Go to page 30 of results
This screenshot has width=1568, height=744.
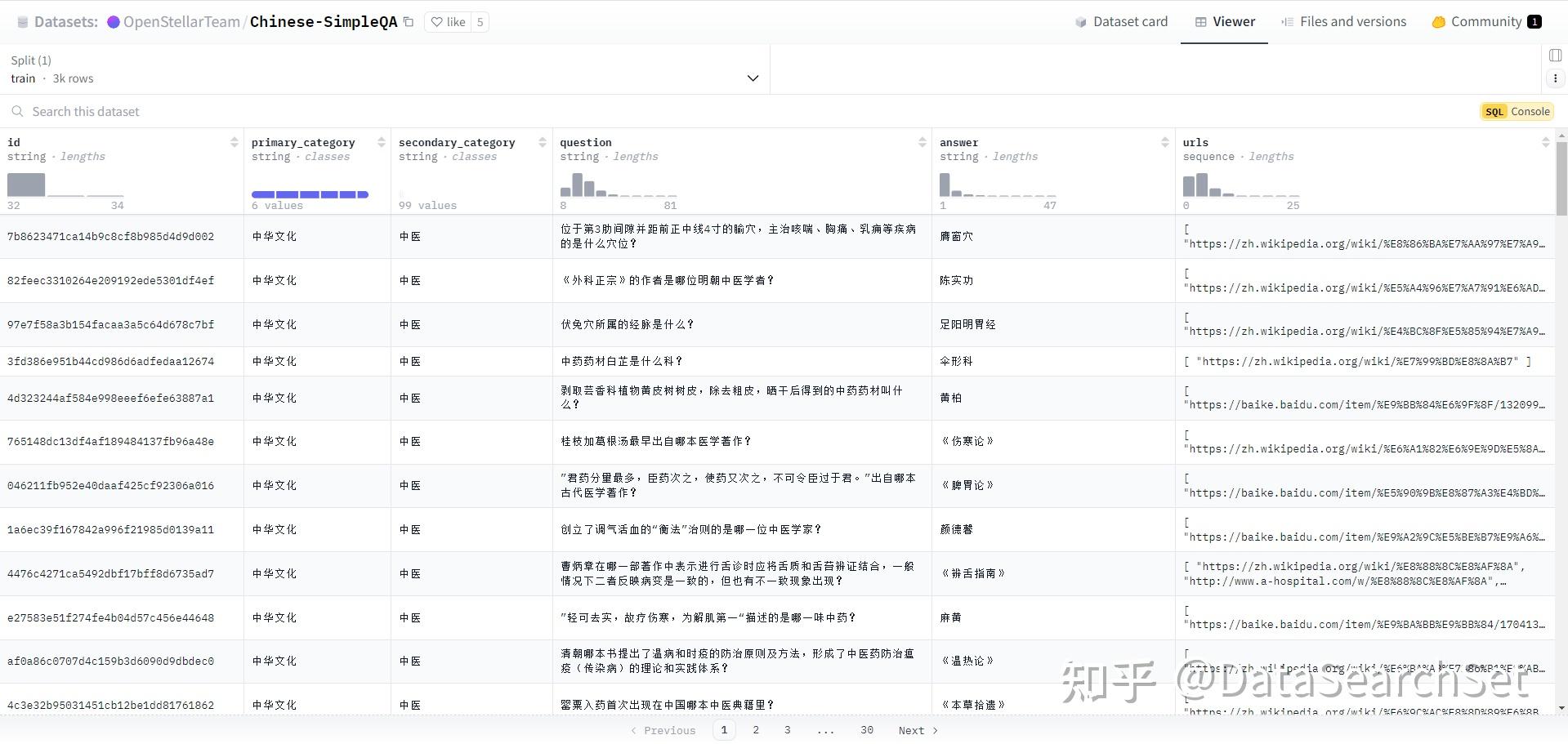coord(866,729)
